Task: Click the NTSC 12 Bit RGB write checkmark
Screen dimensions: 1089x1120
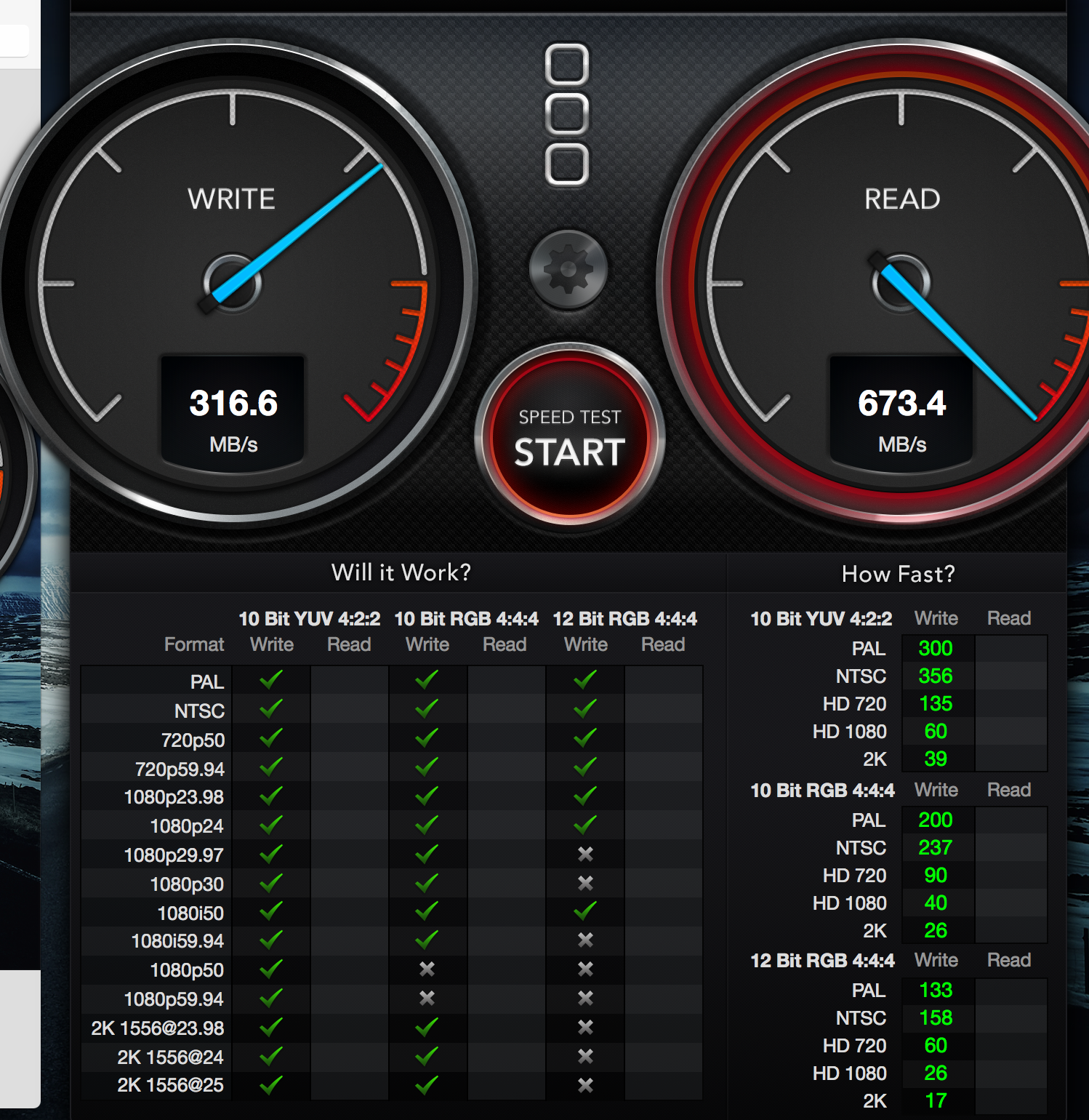Action: click(585, 708)
